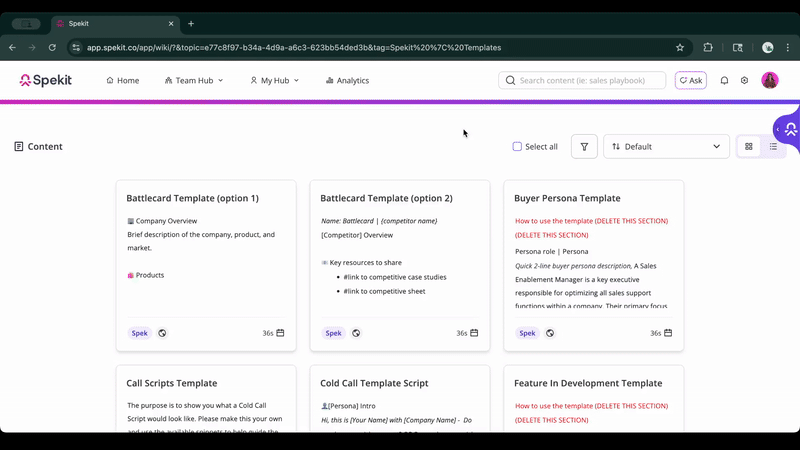800x450 pixels.
Task: Switch to grid view
Action: click(x=748, y=146)
